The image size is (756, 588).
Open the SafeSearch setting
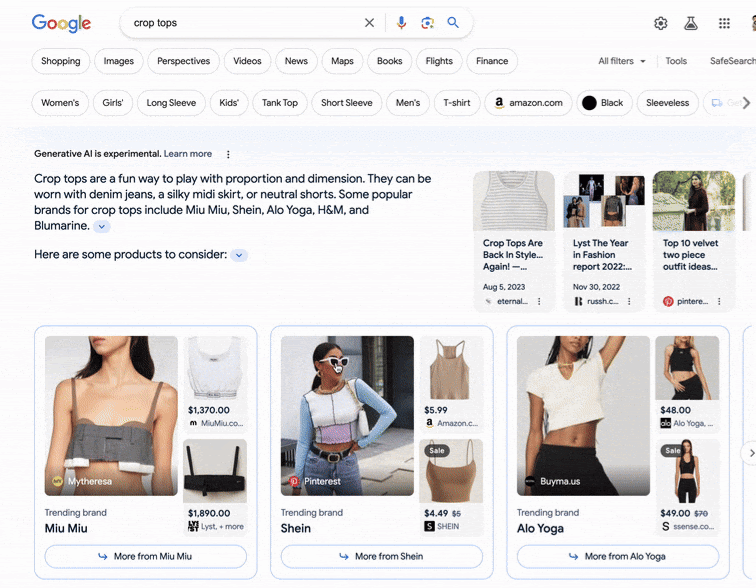click(732, 61)
